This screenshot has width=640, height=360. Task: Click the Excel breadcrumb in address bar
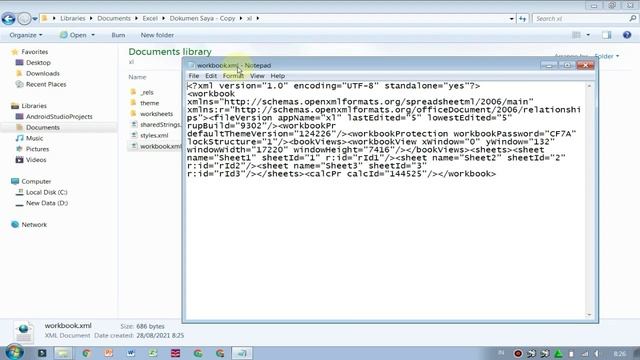click(150, 18)
